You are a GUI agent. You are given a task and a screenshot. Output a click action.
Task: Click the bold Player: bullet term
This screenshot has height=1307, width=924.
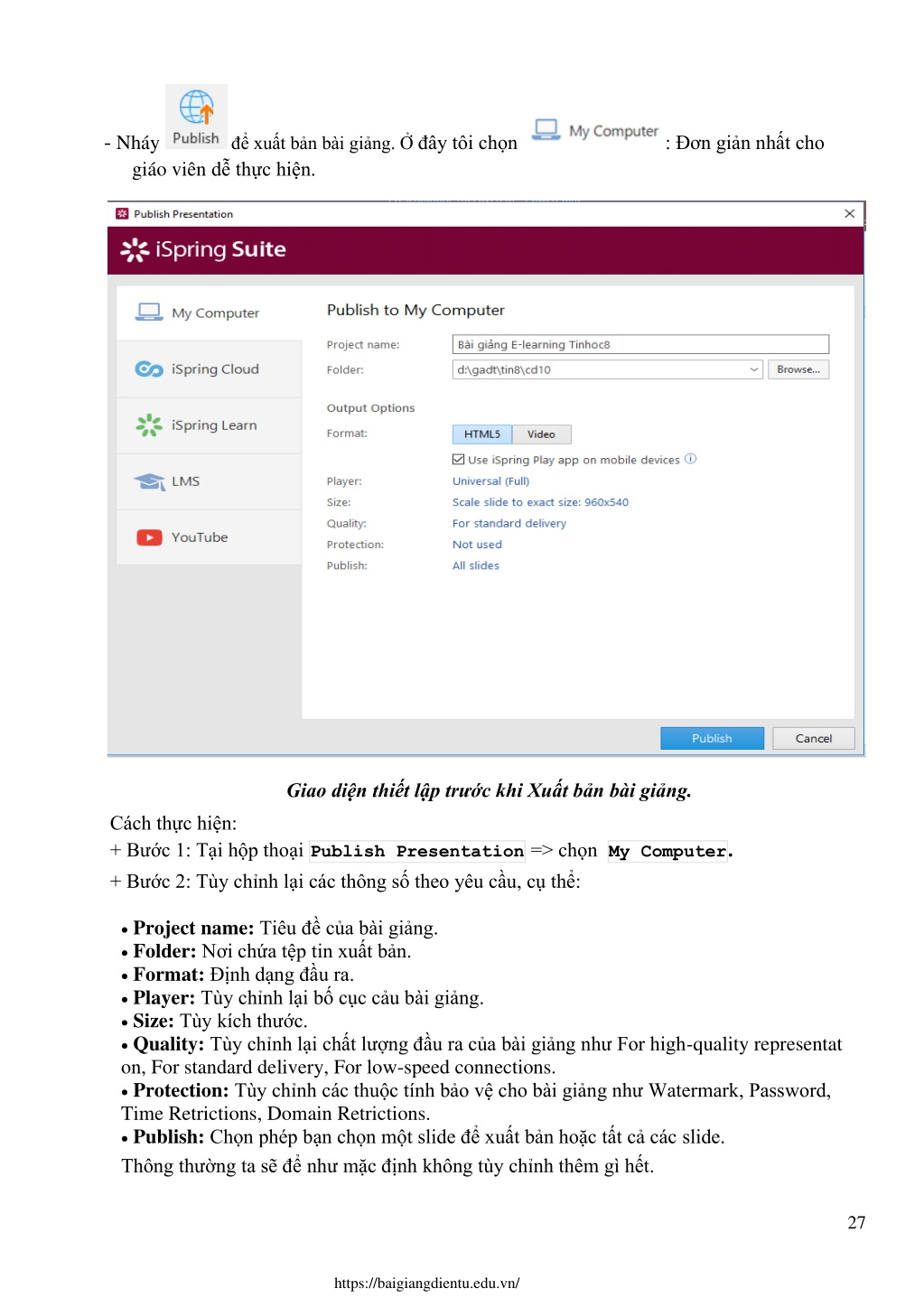coord(164,997)
